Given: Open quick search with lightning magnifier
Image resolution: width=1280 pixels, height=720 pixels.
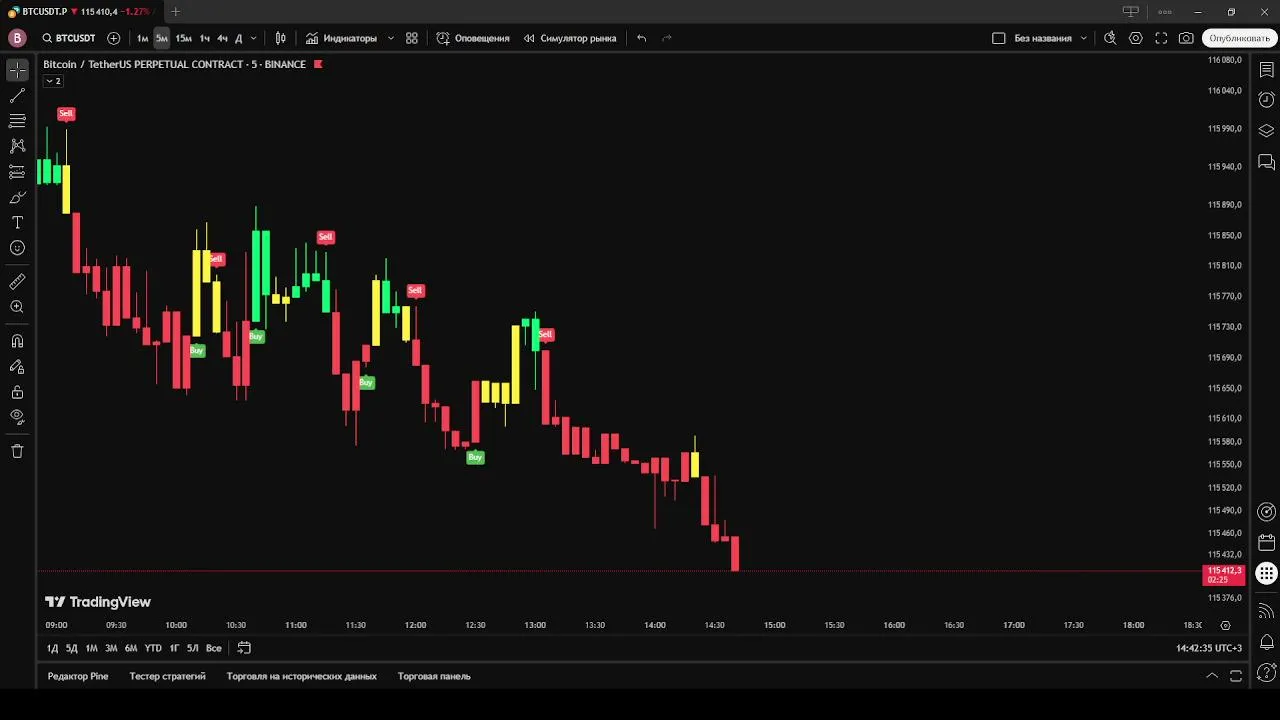Looking at the screenshot, I should pyautogui.click(x=1110, y=38).
